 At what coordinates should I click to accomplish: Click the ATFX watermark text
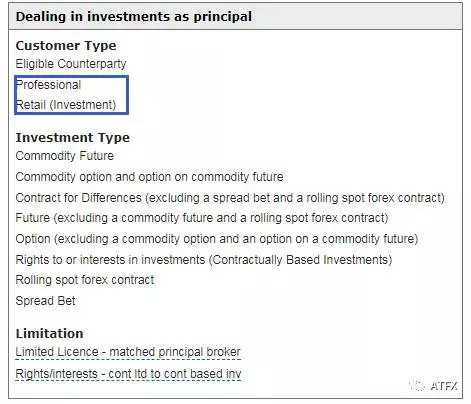444,386
